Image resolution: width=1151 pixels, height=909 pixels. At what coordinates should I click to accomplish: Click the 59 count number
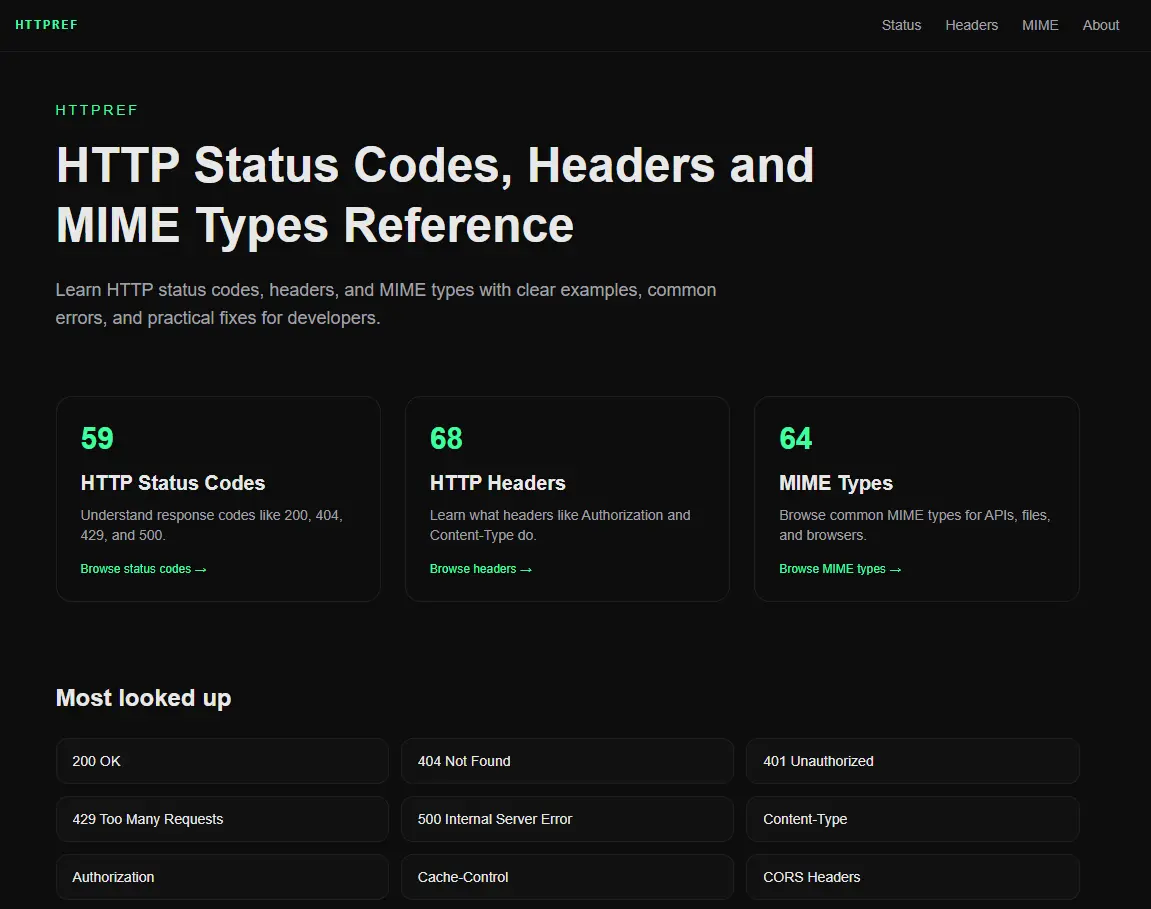coord(97,438)
